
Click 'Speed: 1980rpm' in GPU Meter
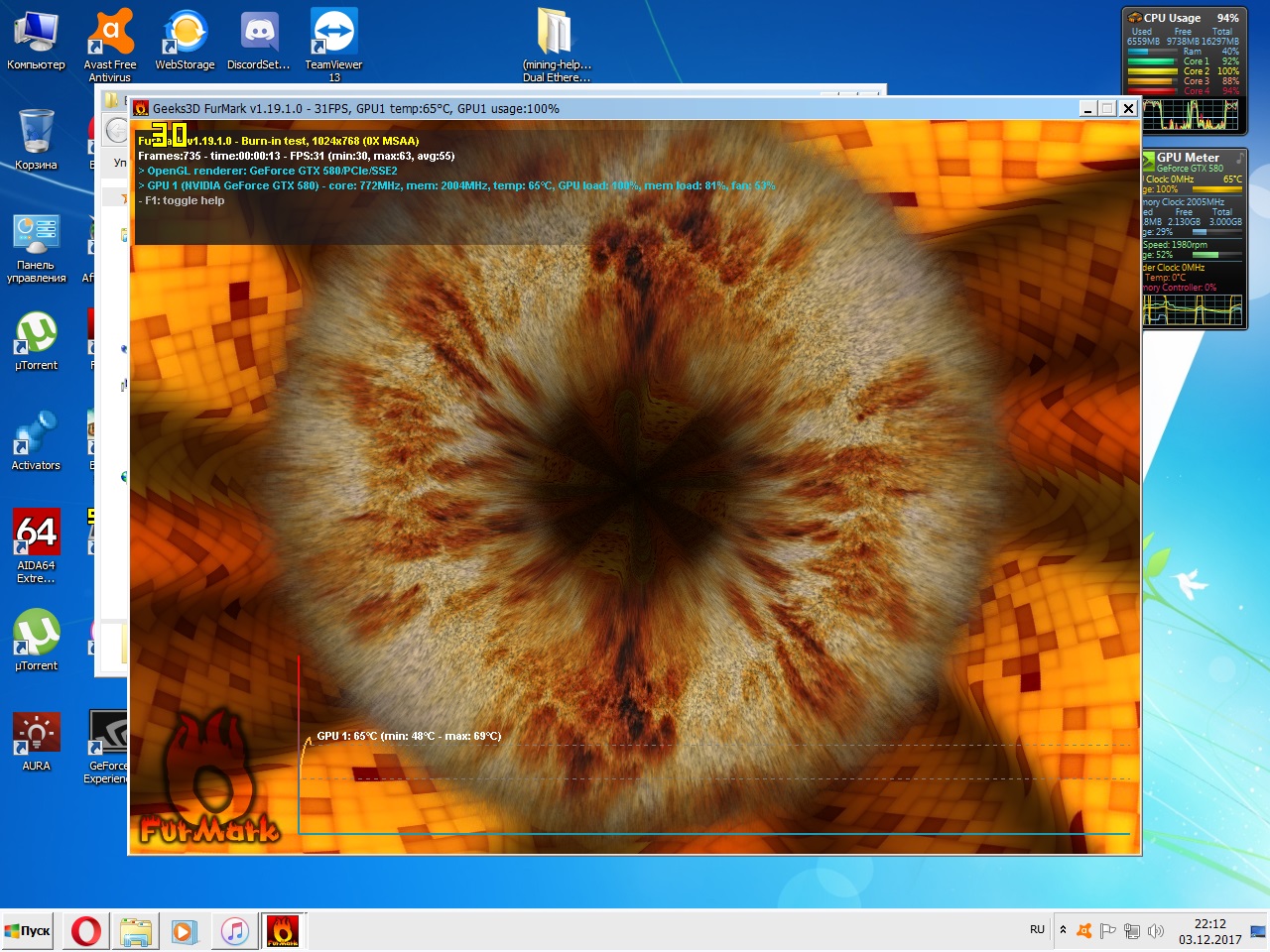coord(1176,245)
